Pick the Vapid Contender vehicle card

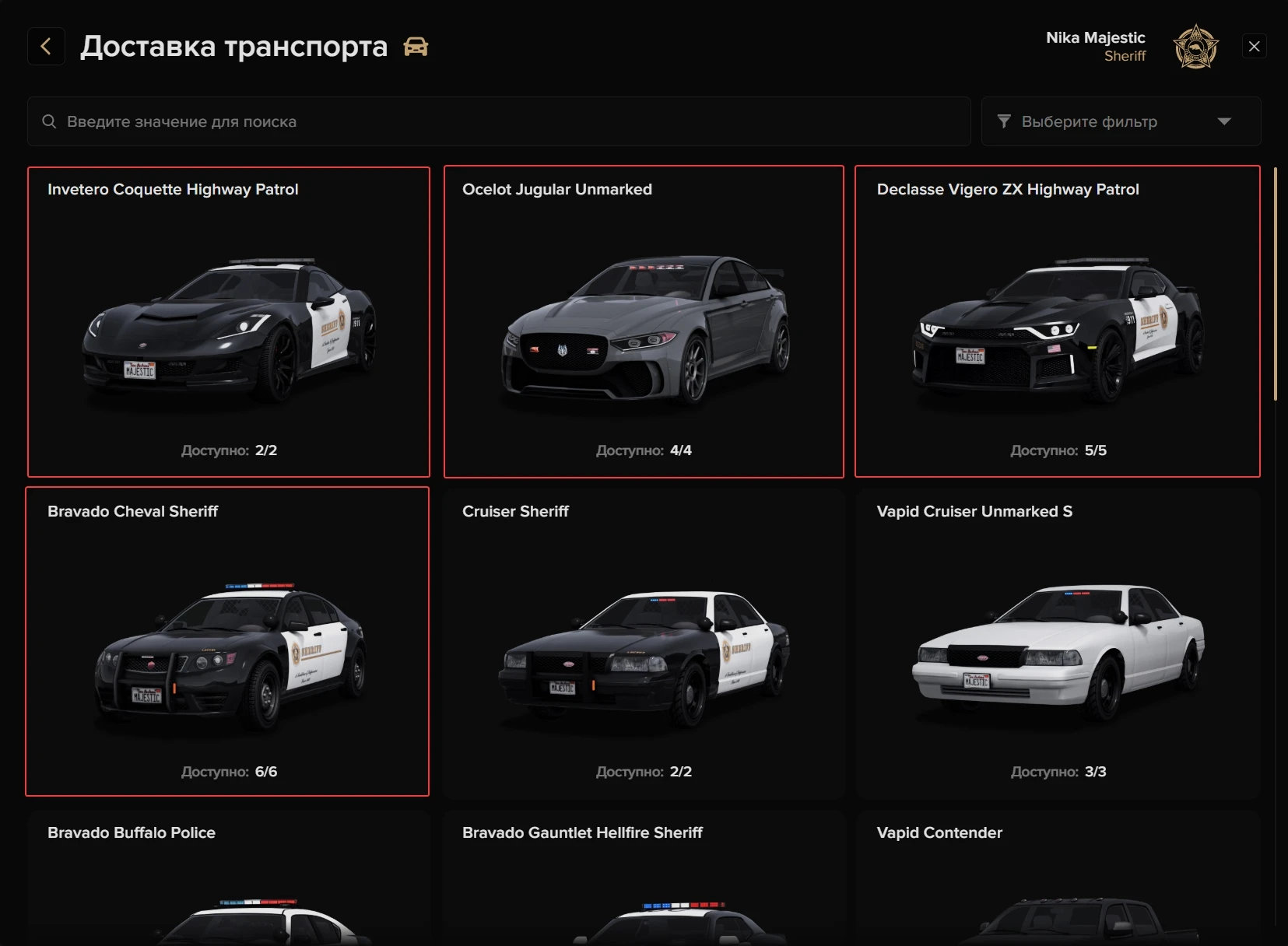pos(1058,878)
